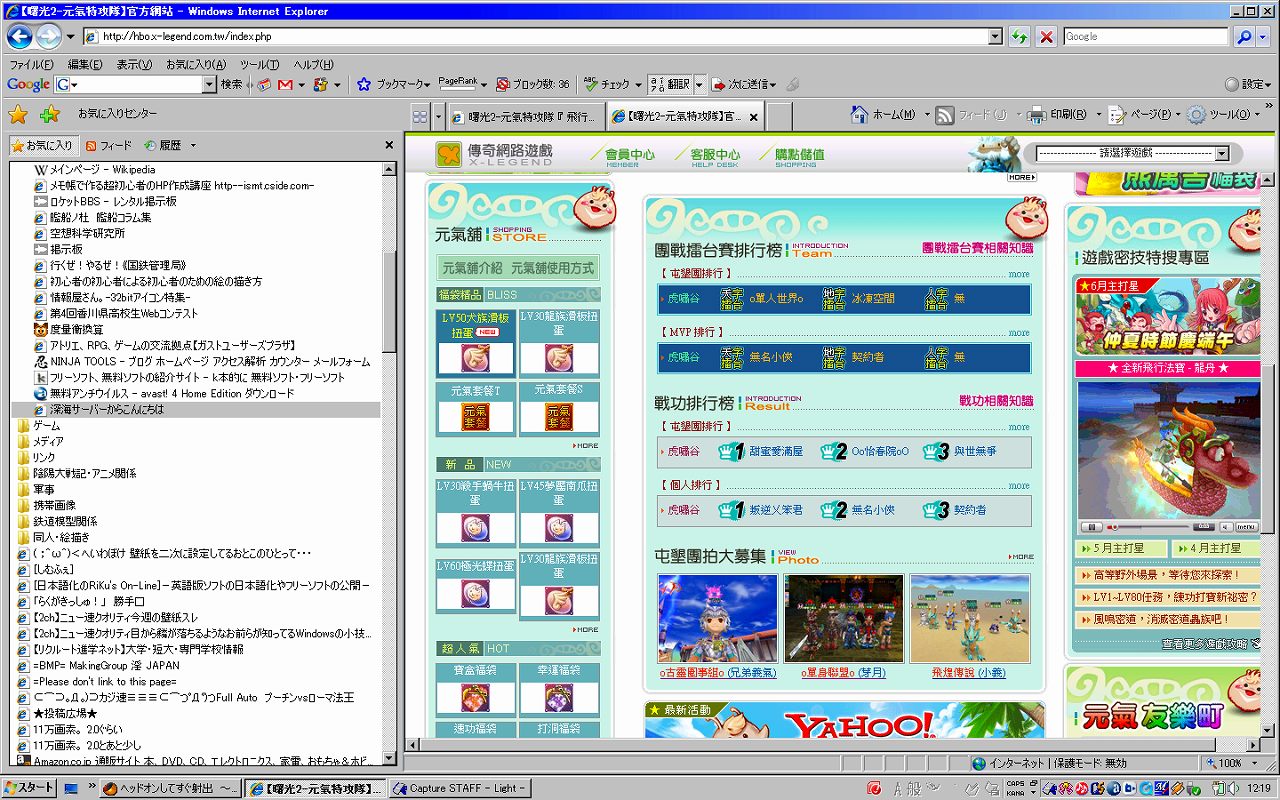Pause the video with the player button

point(1093,526)
